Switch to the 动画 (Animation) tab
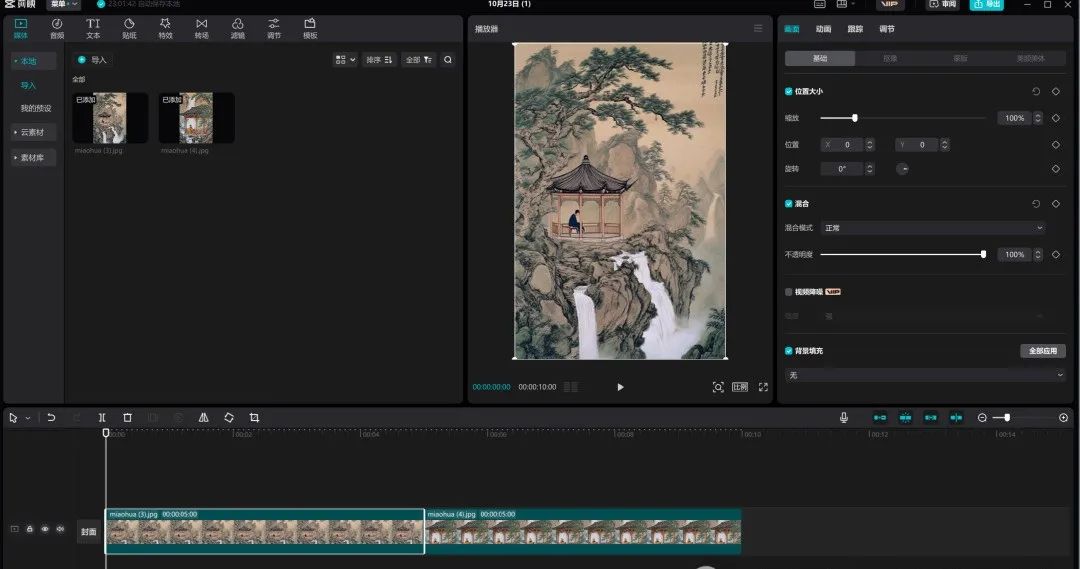1080x569 pixels. pos(823,29)
